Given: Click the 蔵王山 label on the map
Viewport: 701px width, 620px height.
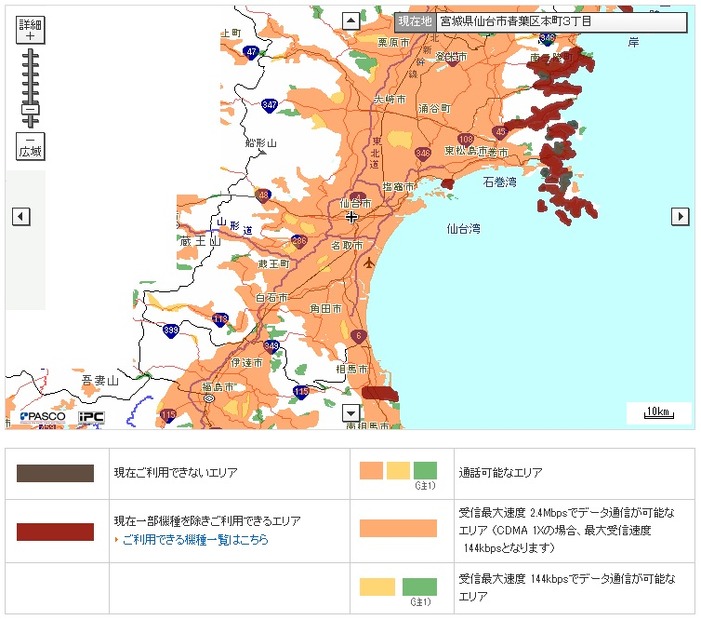Looking at the screenshot, I should [x=200, y=241].
